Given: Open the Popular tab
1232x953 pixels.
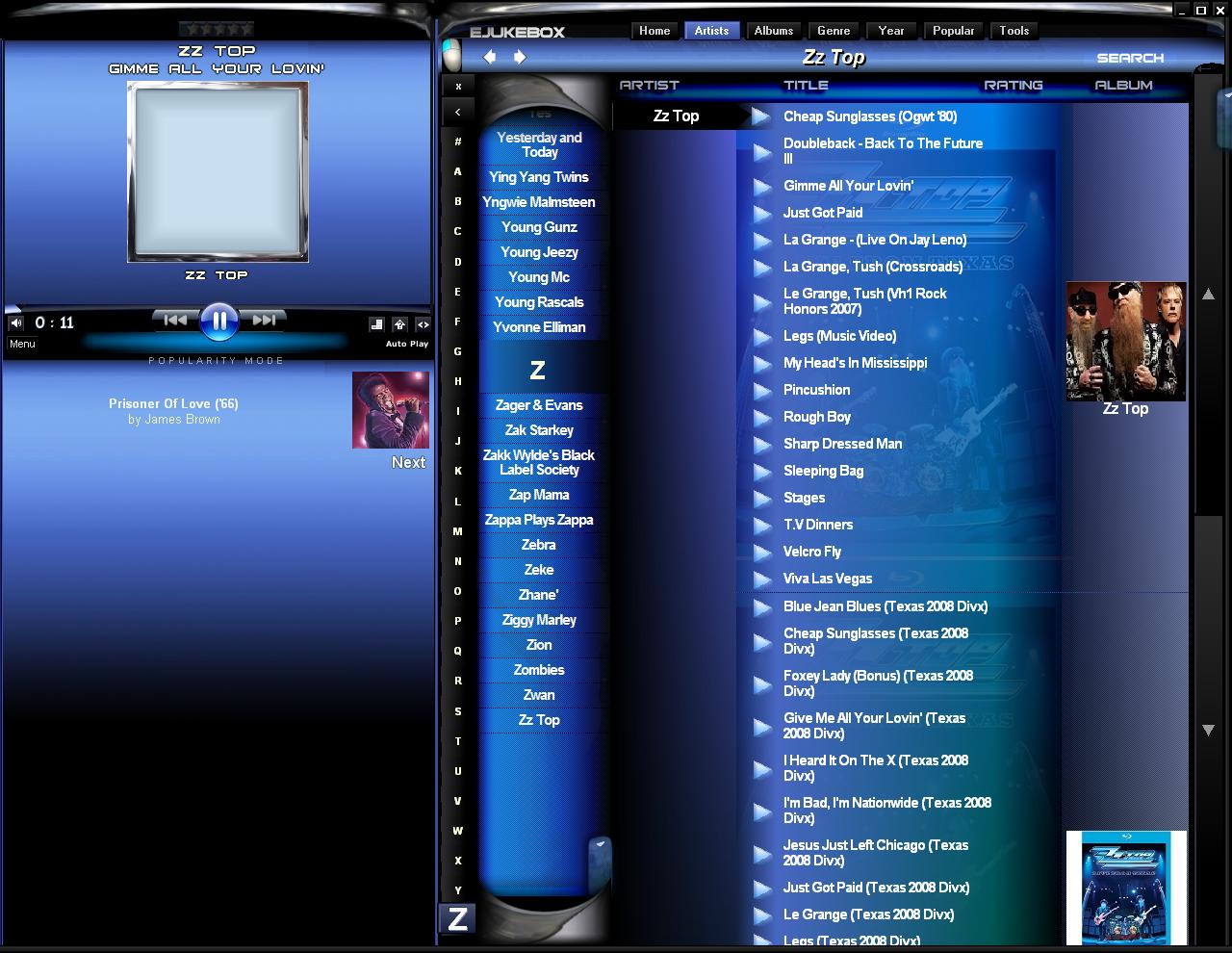Looking at the screenshot, I should point(953,31).
